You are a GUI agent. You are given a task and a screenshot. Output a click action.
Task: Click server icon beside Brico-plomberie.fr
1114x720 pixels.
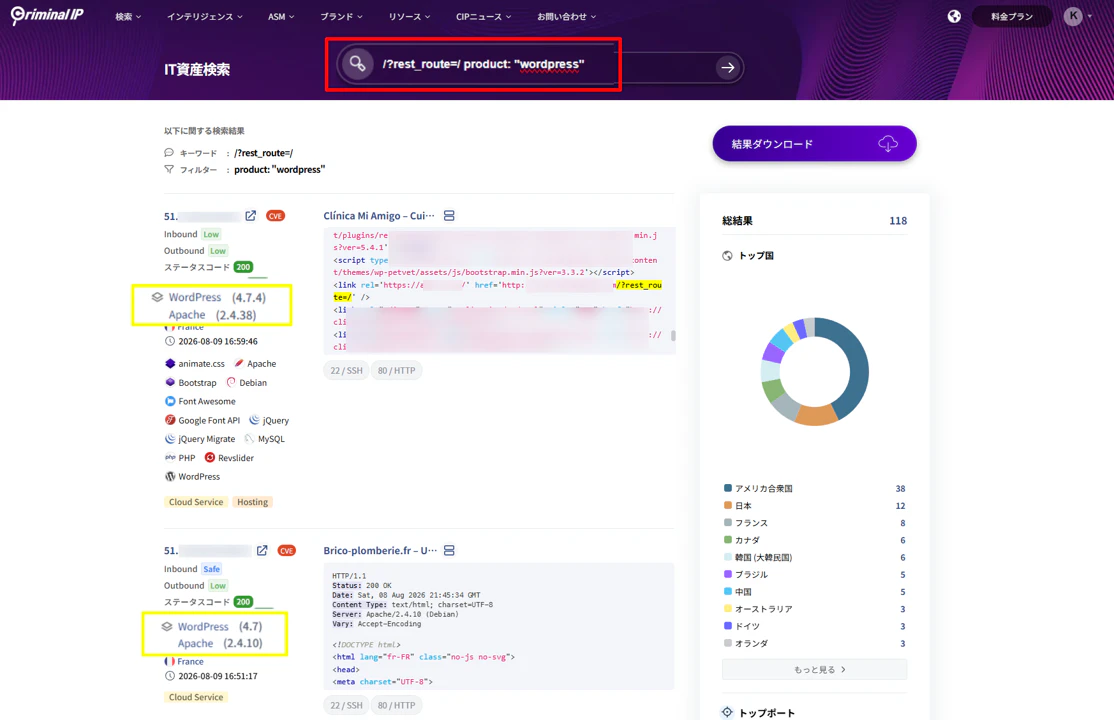click(x=449, y=550)
